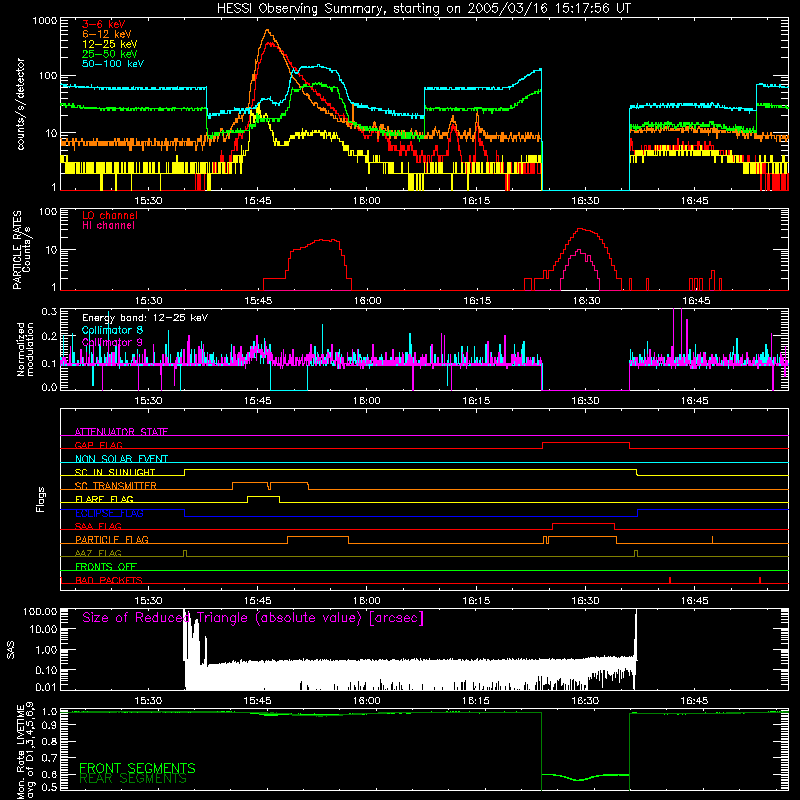Screen dimensions: 800x800
Task: Click the 16:30 tick label under particle rates plot
Action: click(x=586, y=301)
